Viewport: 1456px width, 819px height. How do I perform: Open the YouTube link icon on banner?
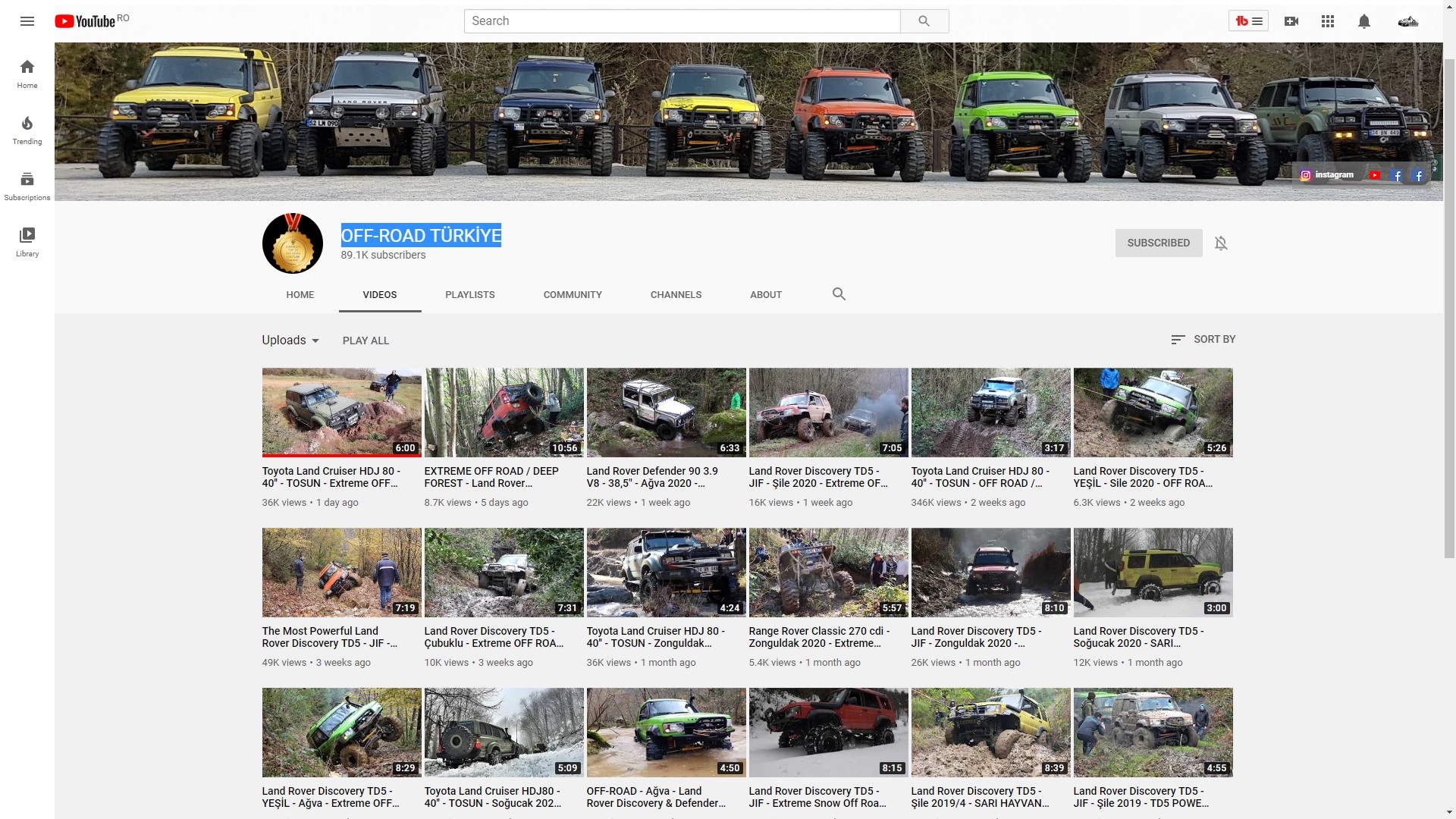click(1375, 175)
